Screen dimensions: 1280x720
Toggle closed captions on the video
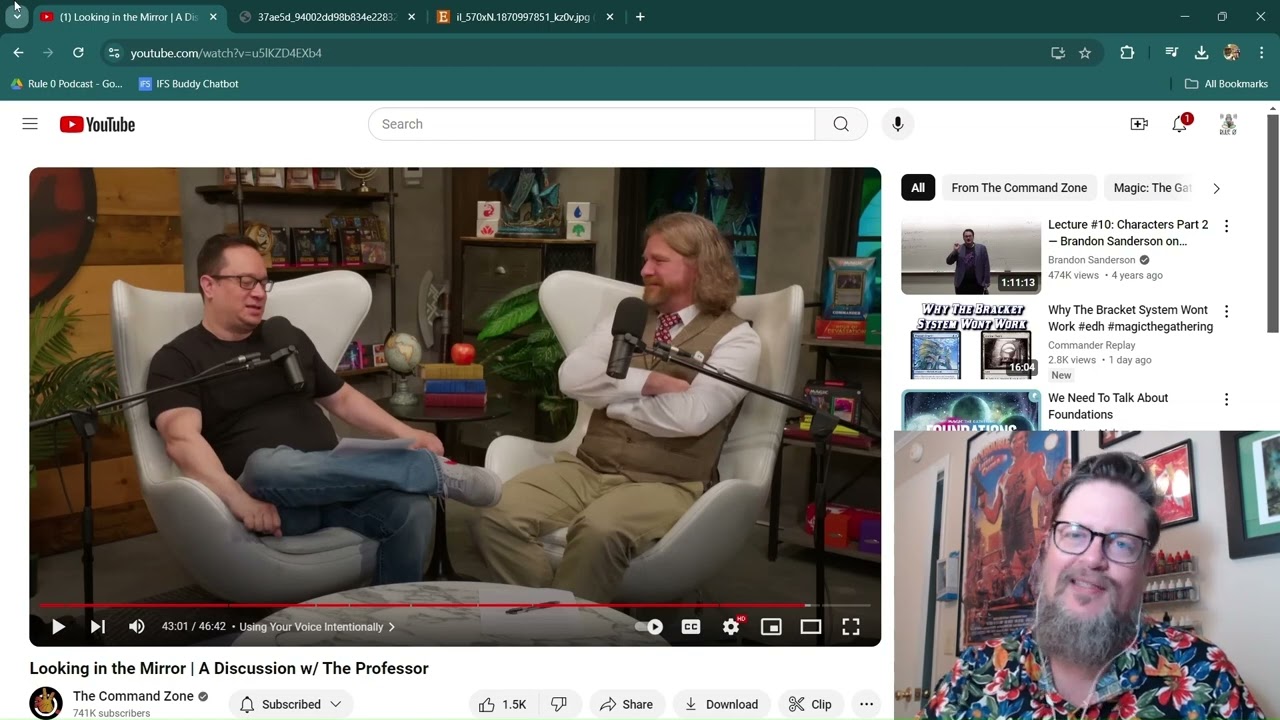pyautogui.click(x=691, y=627)
